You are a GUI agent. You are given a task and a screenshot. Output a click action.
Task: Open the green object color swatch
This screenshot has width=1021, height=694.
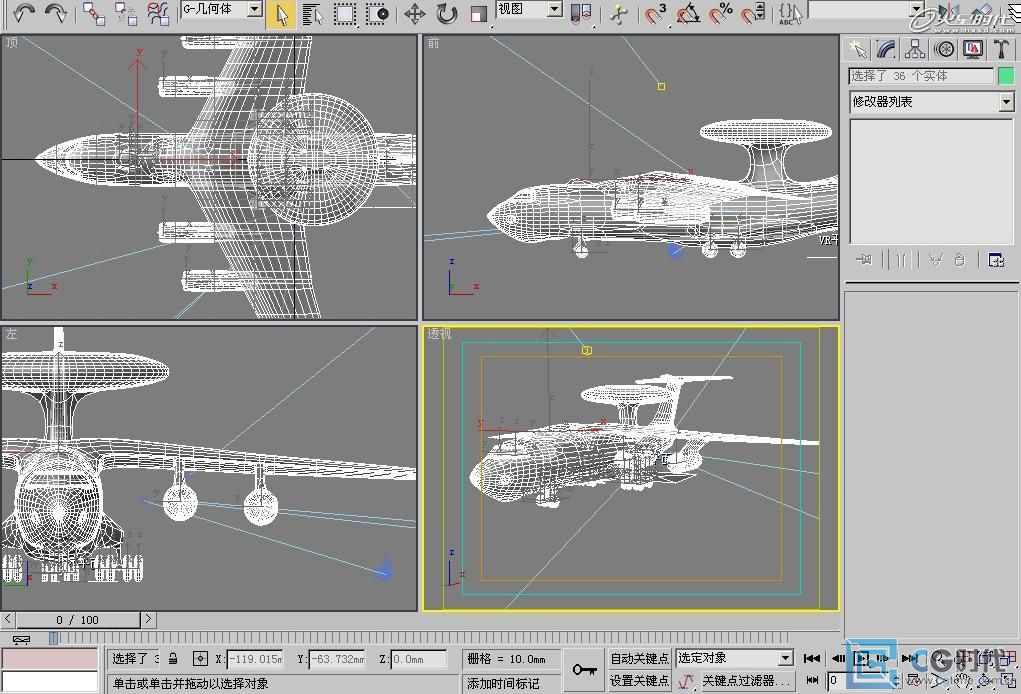[x=1006, y=76]
